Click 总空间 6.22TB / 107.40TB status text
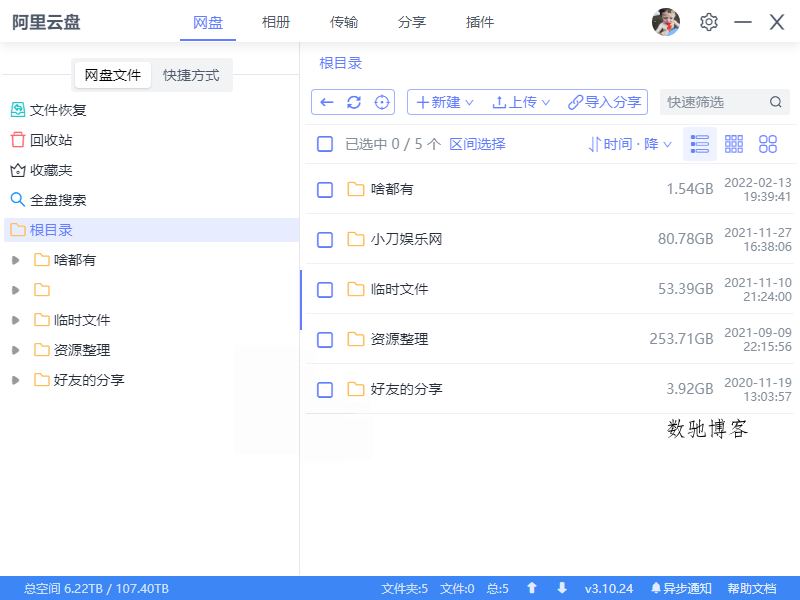 coord(96,588)
